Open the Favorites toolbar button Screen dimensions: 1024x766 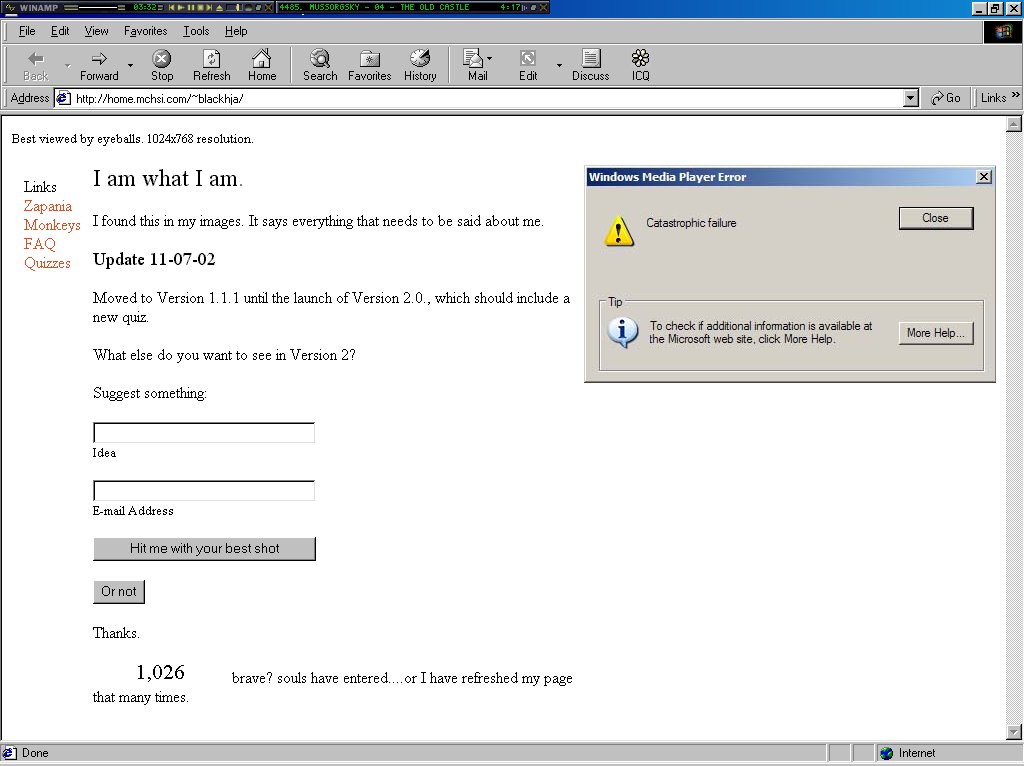(x=369, y=65)
